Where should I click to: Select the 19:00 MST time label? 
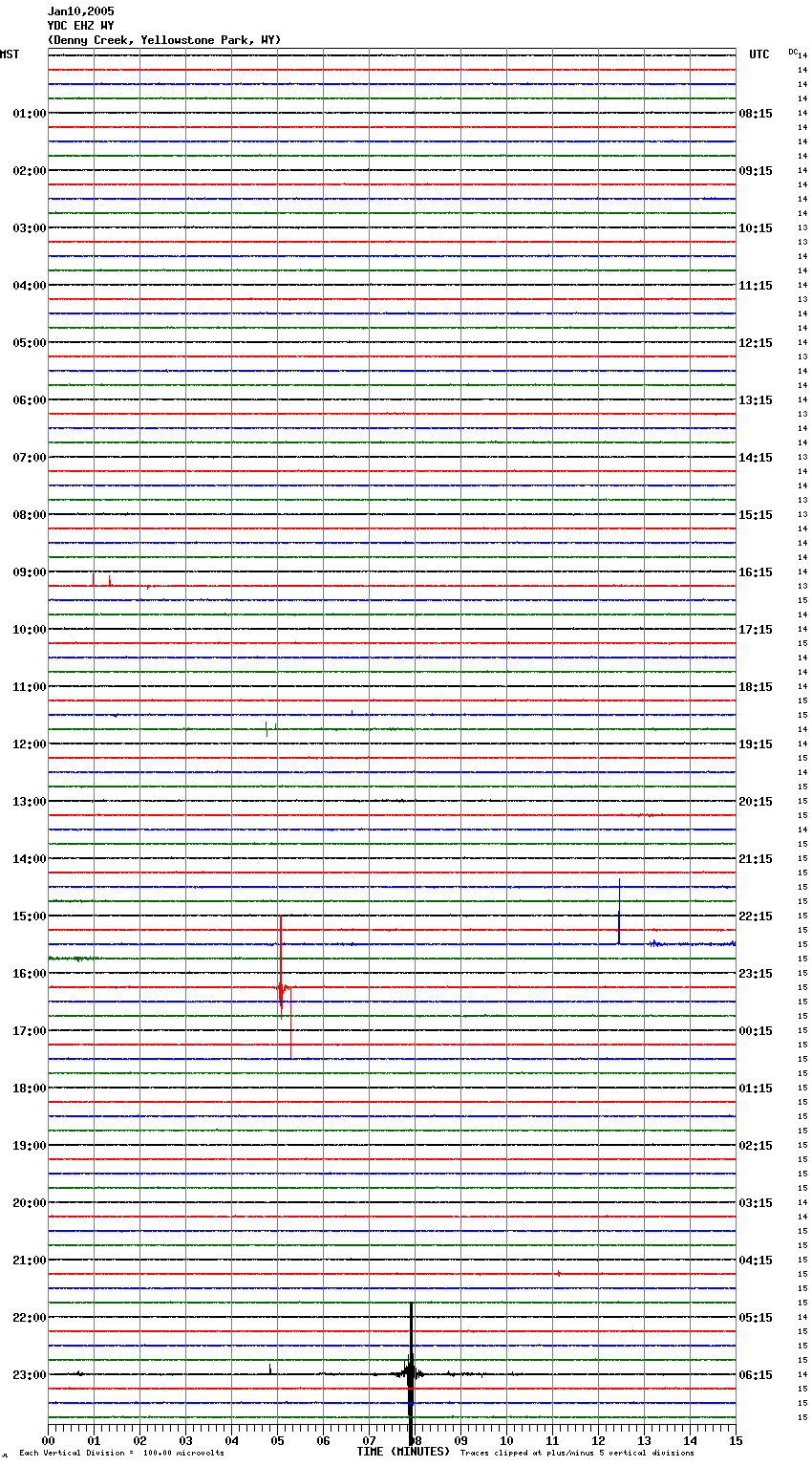pos(29,1146)
